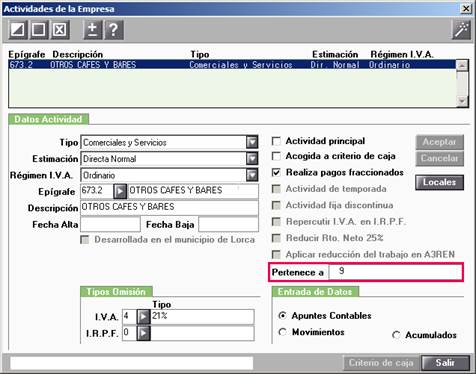476x374 pixels.
Task: Open help with the question mark icon
Action: click(x=114, y=30)
